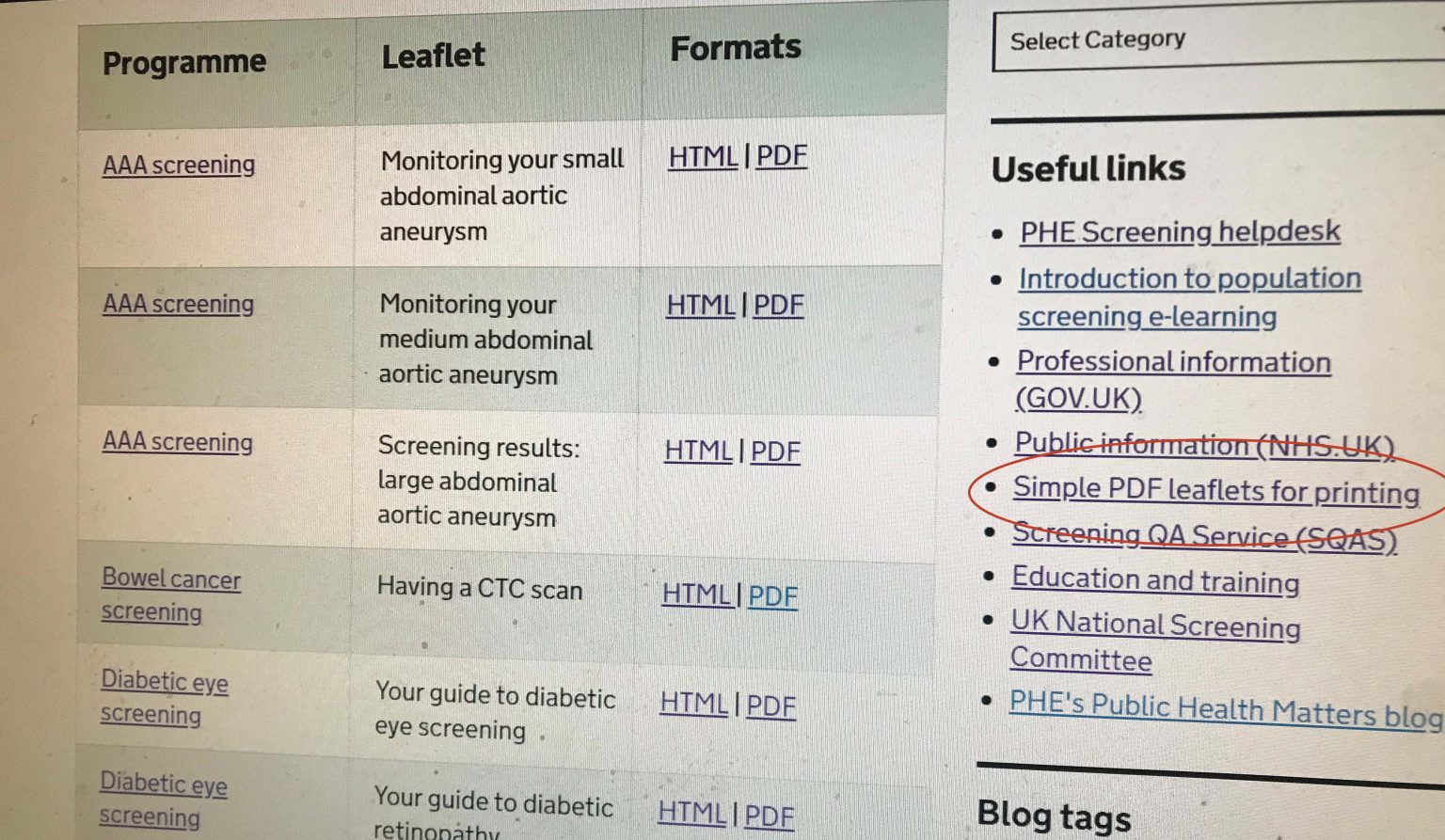Open the Education and training link
The image size is (1445, 840).
[x=1155, y=580]
